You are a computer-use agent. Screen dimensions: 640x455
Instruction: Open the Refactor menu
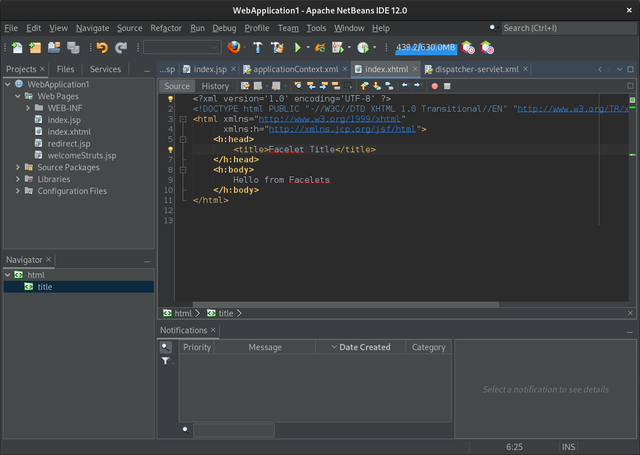166,28
